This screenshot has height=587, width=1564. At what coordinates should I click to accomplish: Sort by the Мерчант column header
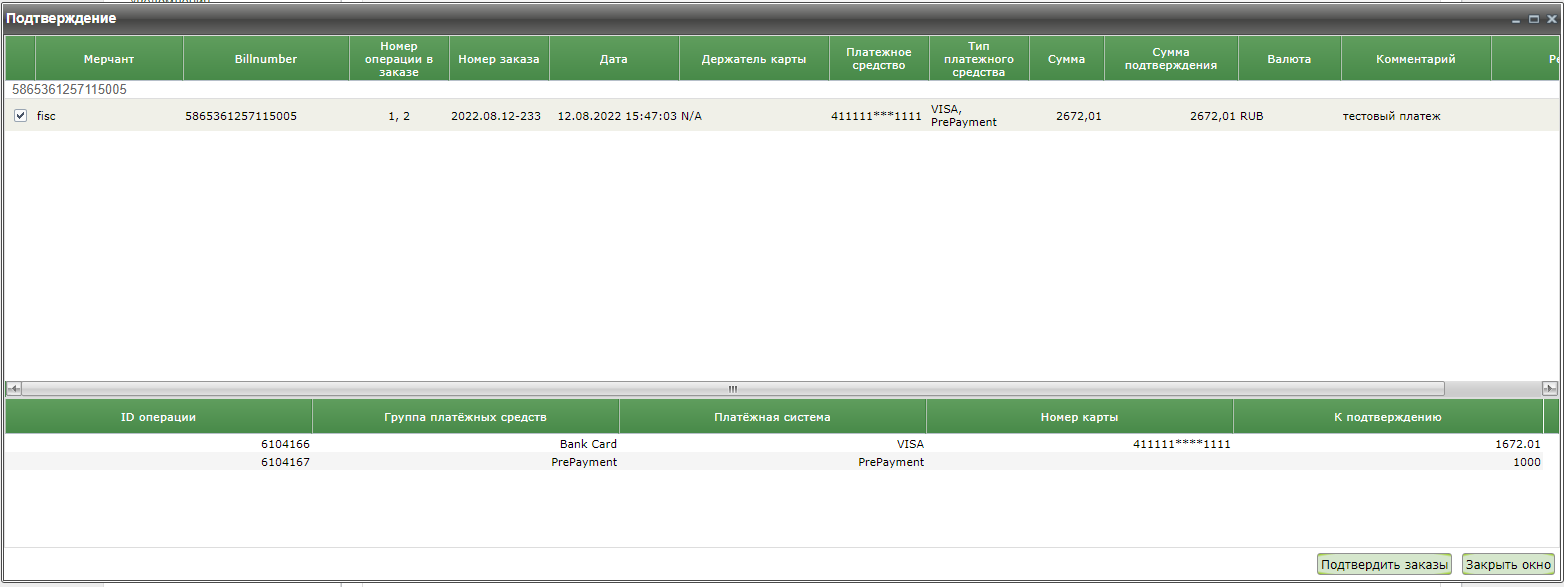109,59
